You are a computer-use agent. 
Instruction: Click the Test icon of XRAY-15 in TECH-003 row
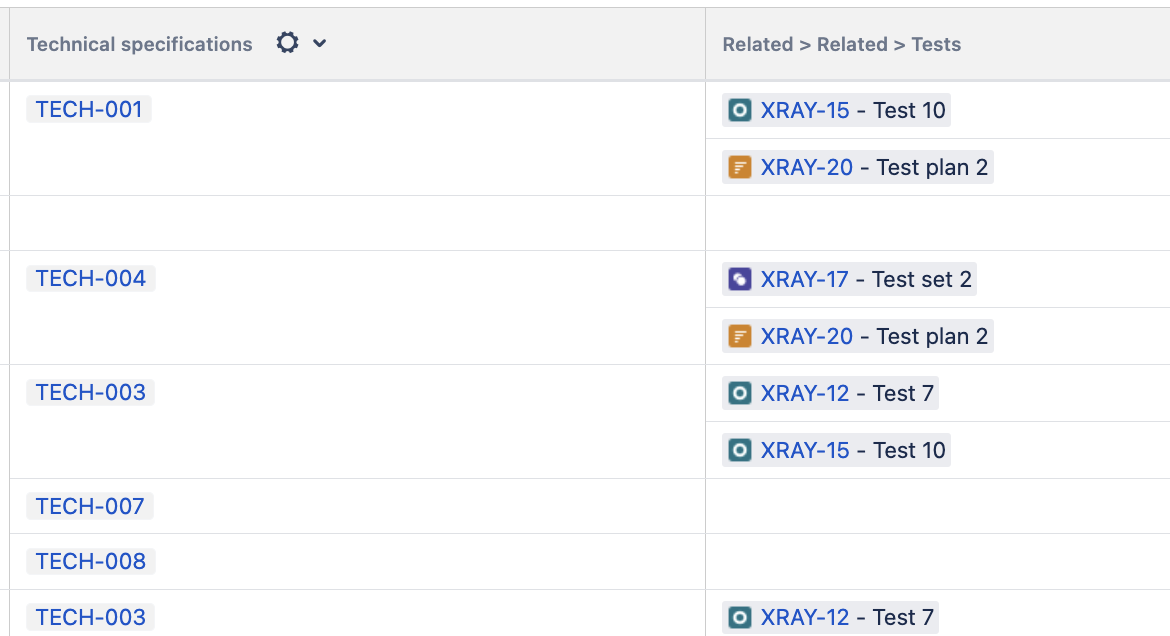(739, 450)
